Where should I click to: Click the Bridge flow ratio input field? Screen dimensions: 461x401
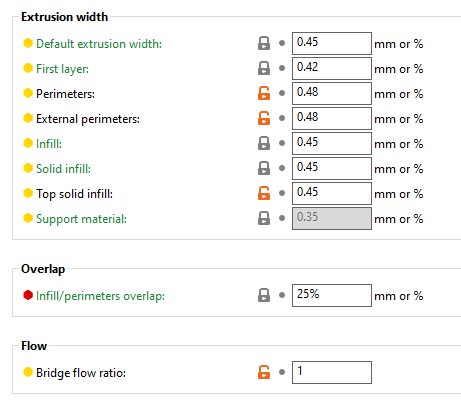332,372
